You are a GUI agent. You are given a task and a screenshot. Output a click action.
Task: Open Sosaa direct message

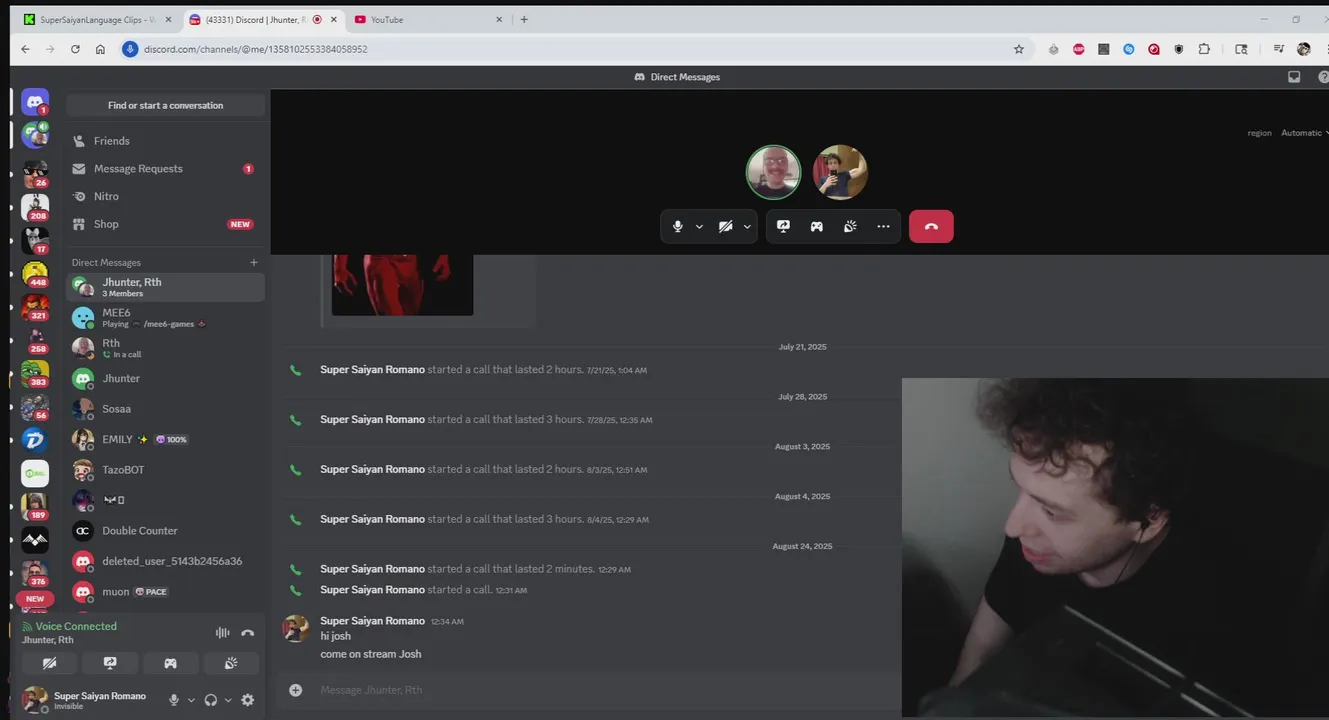pyautogui.click(x=165, y=409)
